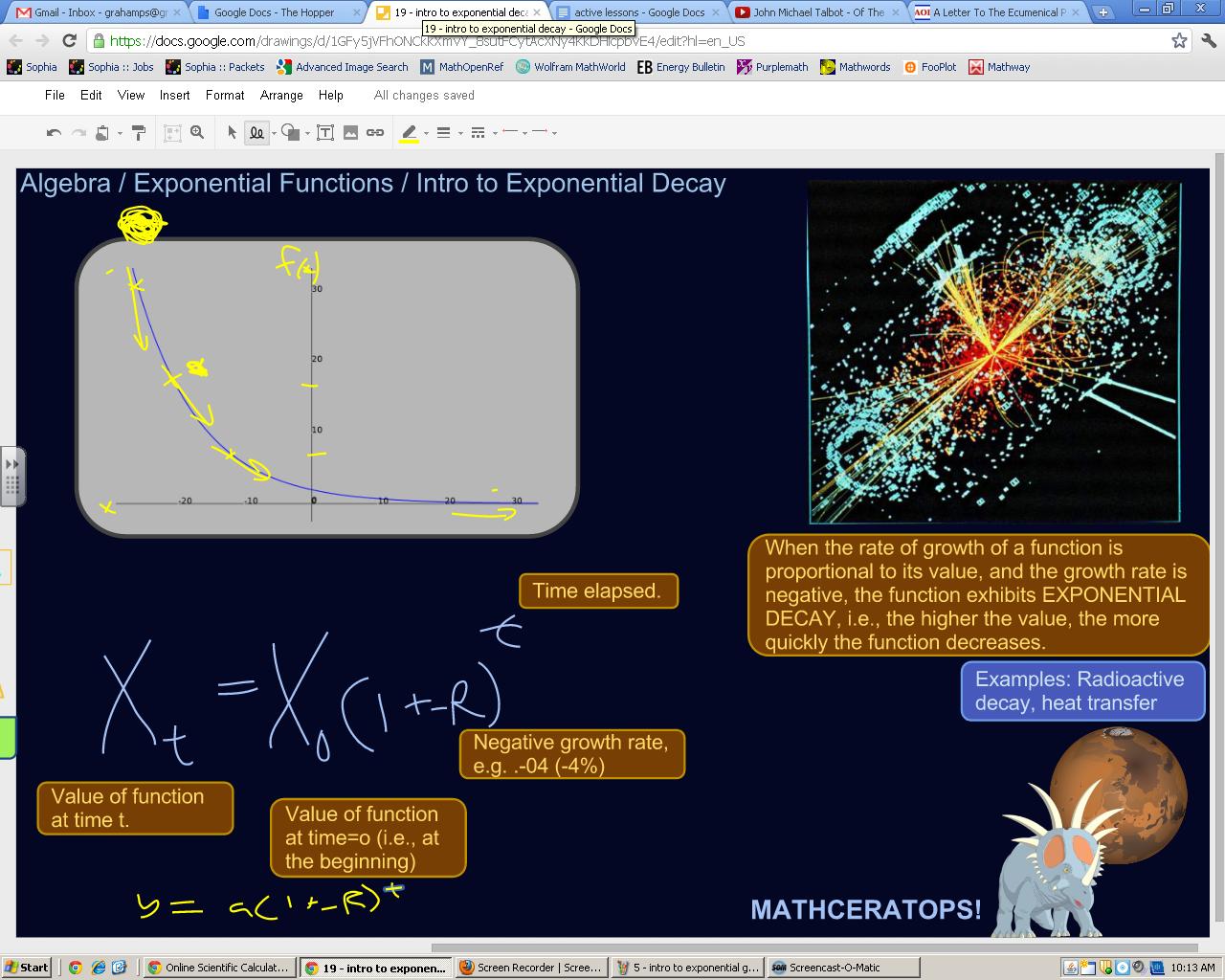Open the Arrange menu
This screenshot has height=980, width=1225.
[x=280, y=95]
